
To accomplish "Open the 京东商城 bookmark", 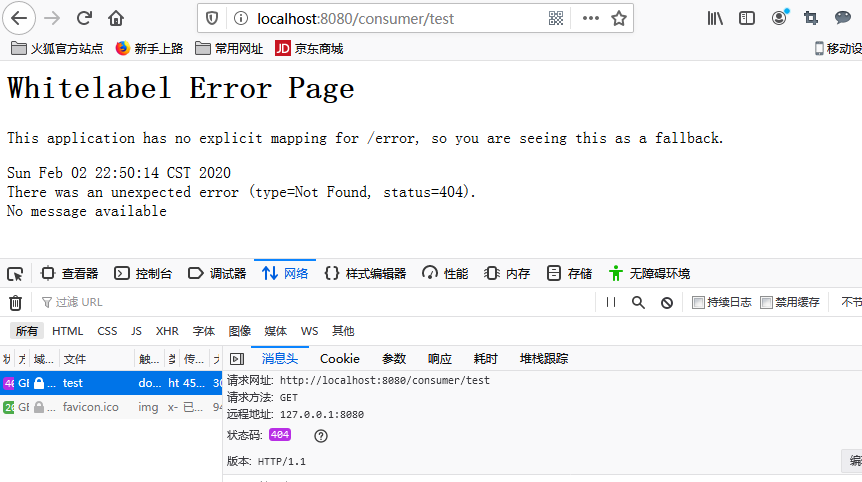I will coord(310,49).
